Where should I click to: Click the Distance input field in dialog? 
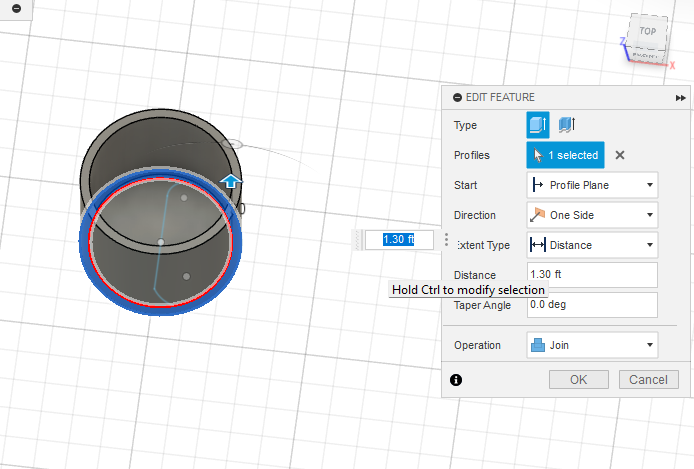tap(592, 275)
